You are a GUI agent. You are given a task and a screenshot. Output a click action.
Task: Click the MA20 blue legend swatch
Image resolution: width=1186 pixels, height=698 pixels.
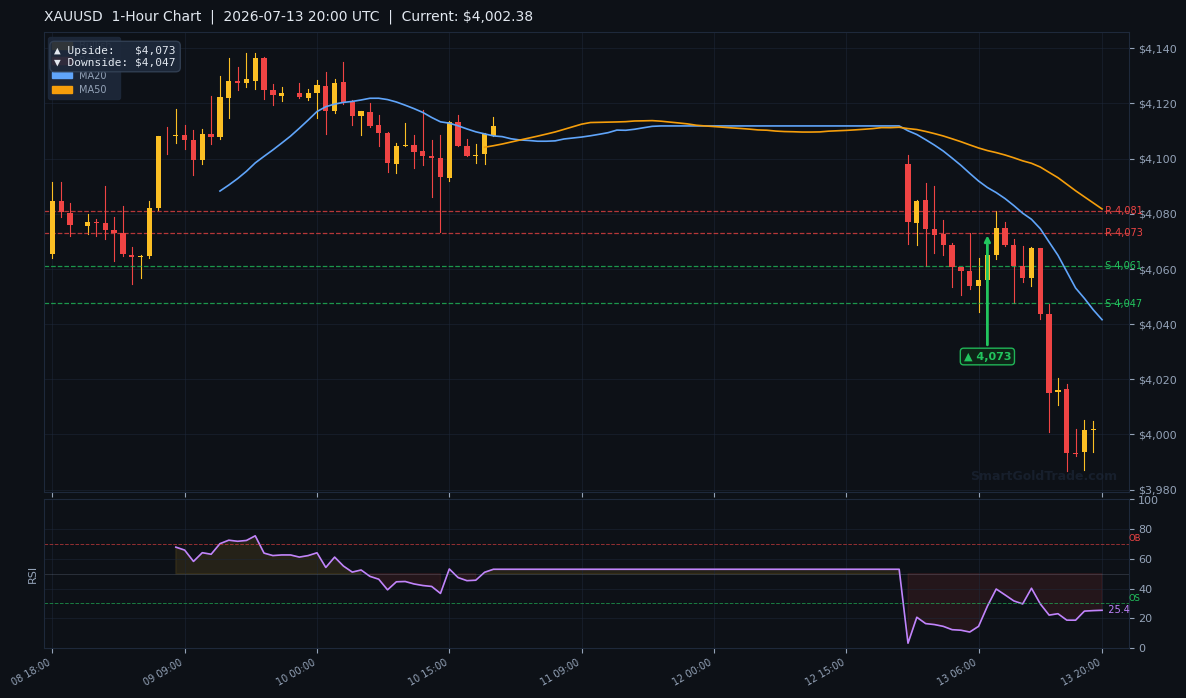coord(62,76)
